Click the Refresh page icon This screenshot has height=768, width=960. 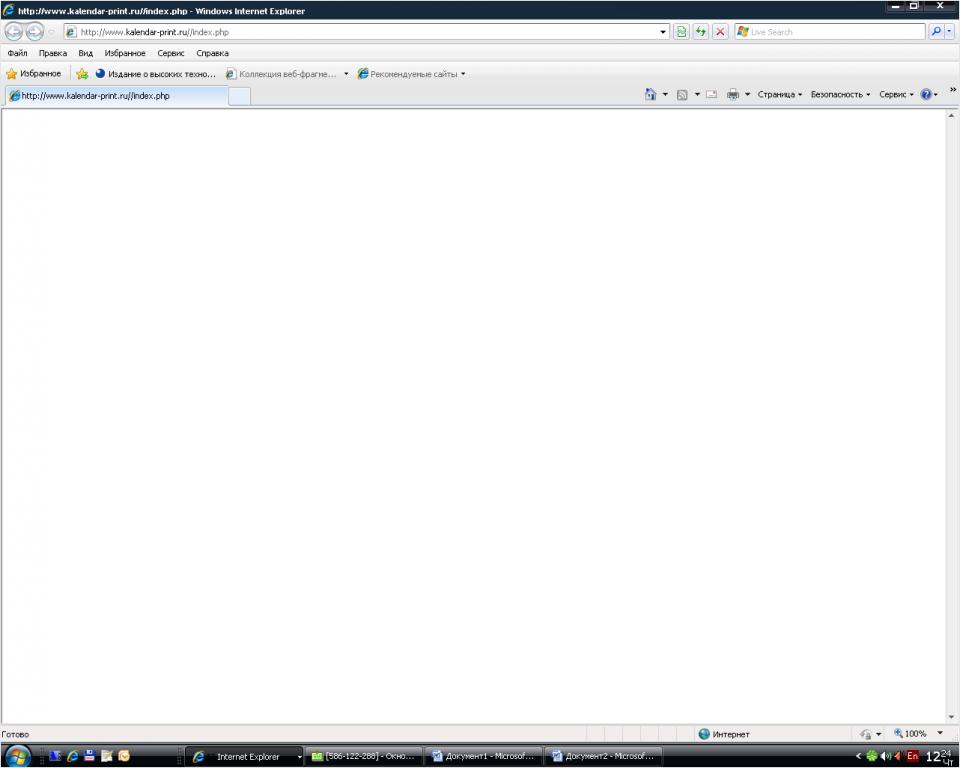[700, 32]
